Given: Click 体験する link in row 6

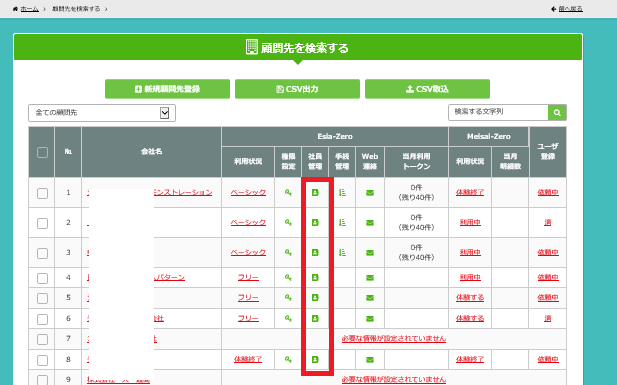Looking at the screenshot, I should point(470,318).
